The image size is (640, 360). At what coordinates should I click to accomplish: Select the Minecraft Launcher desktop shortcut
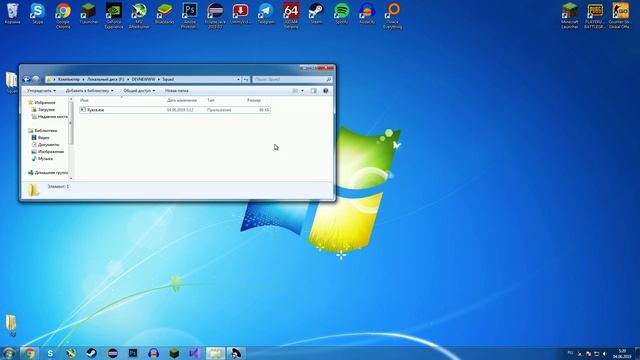point(569,16)
